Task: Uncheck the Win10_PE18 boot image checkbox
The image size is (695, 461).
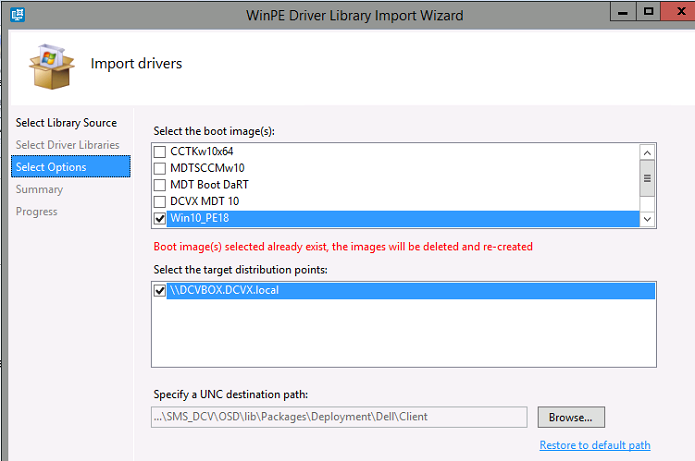Action: (160, 219)
